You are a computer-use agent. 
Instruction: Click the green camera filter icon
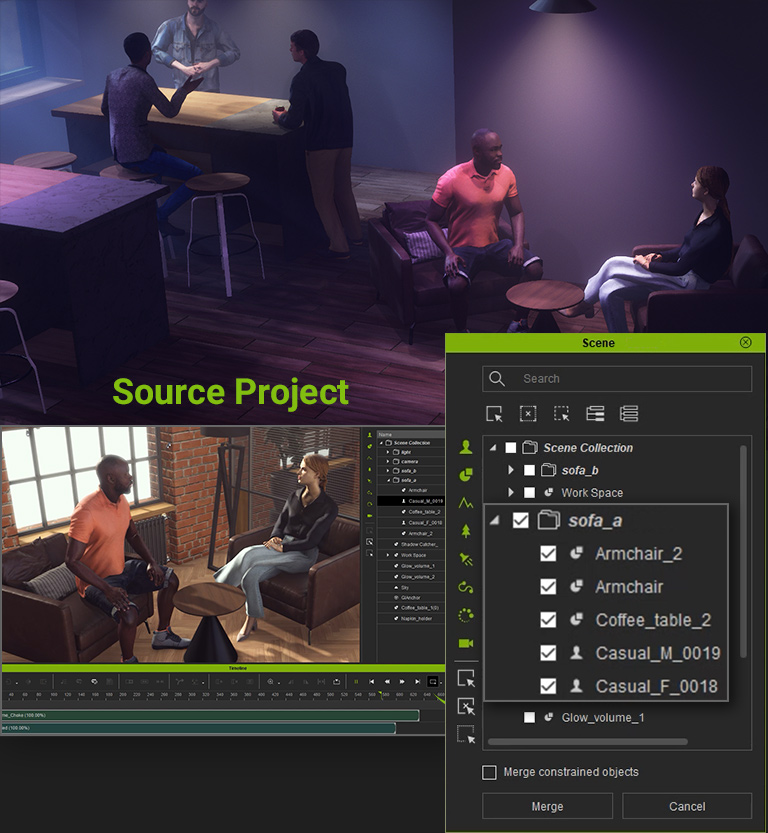465,643
